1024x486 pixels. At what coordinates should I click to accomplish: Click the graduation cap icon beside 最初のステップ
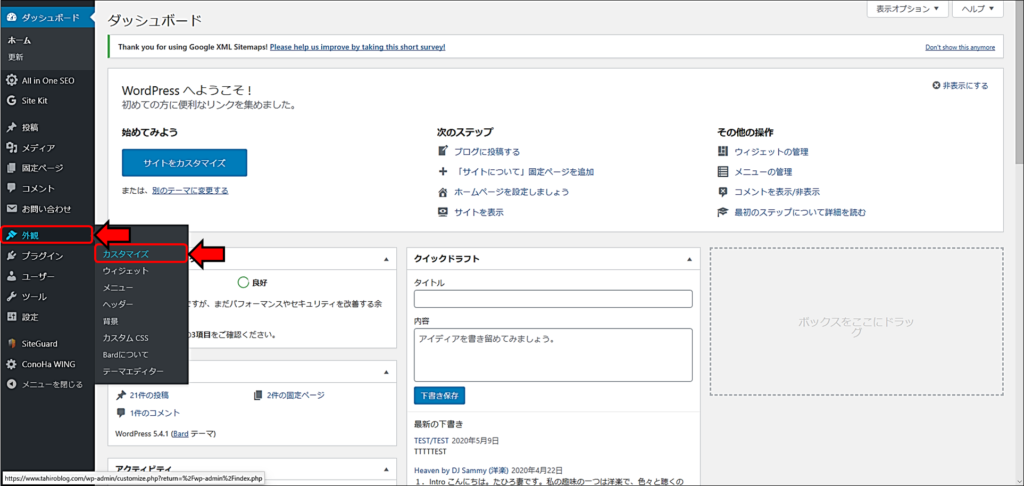[x=722, y=212]
